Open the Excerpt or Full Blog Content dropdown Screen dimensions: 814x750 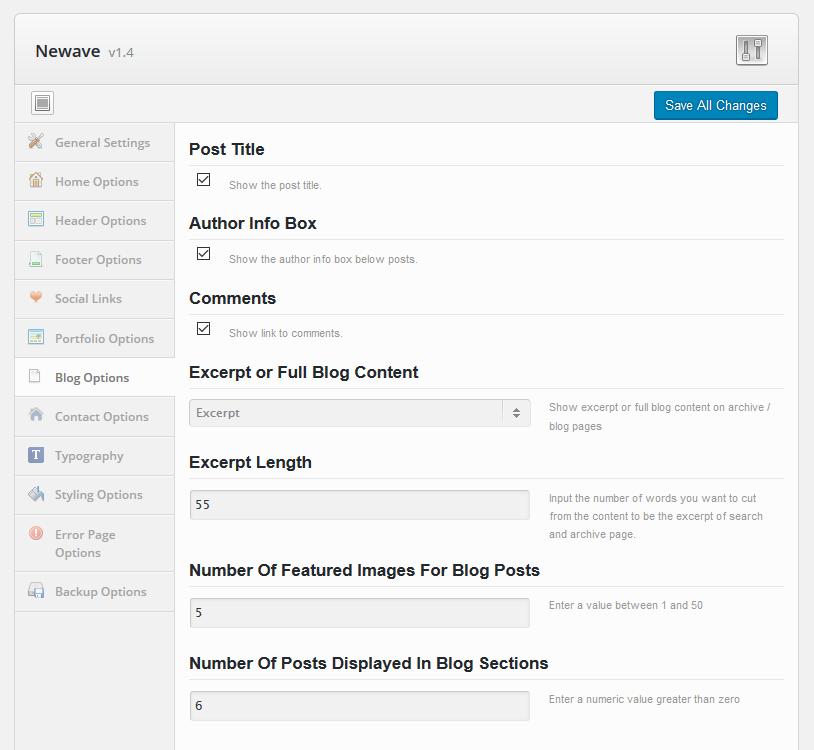click(x=360, y=413)
